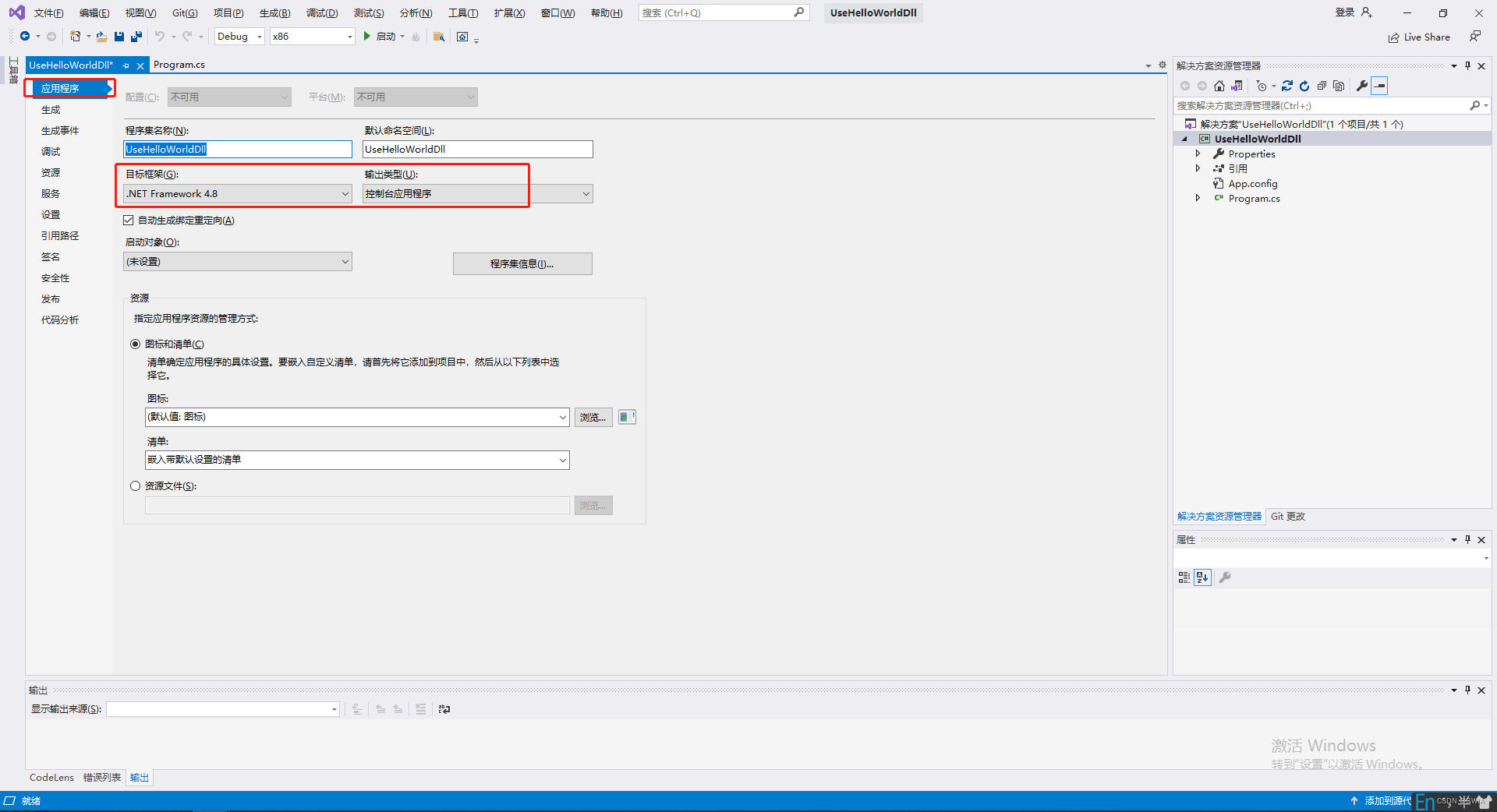Screen dimensions: 1497x812
Task: Click the wrench Properties icon in Solution Explorer toolbar
Action: [1362, 86]
